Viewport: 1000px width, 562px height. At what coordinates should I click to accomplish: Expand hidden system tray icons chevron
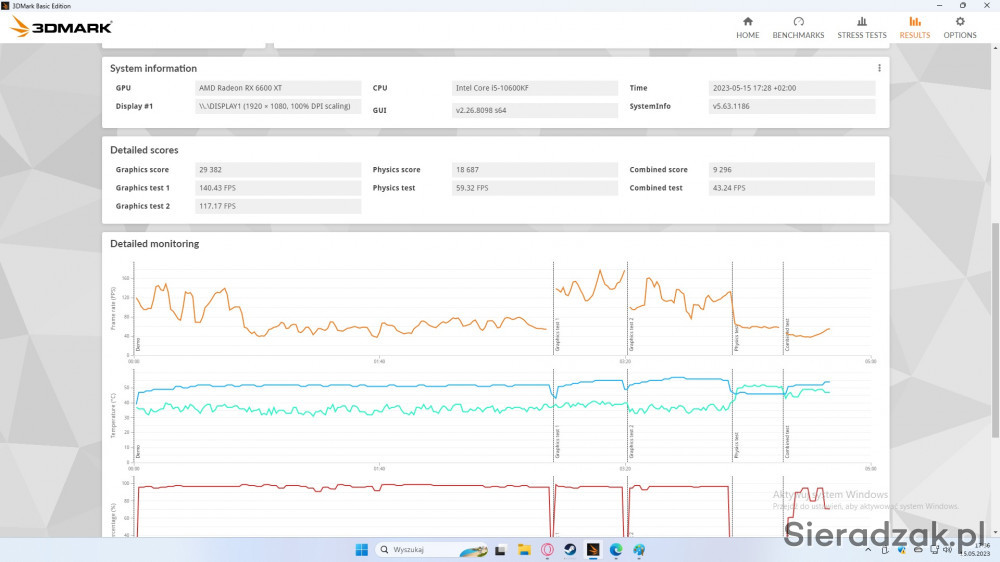[x=868, y=550]
